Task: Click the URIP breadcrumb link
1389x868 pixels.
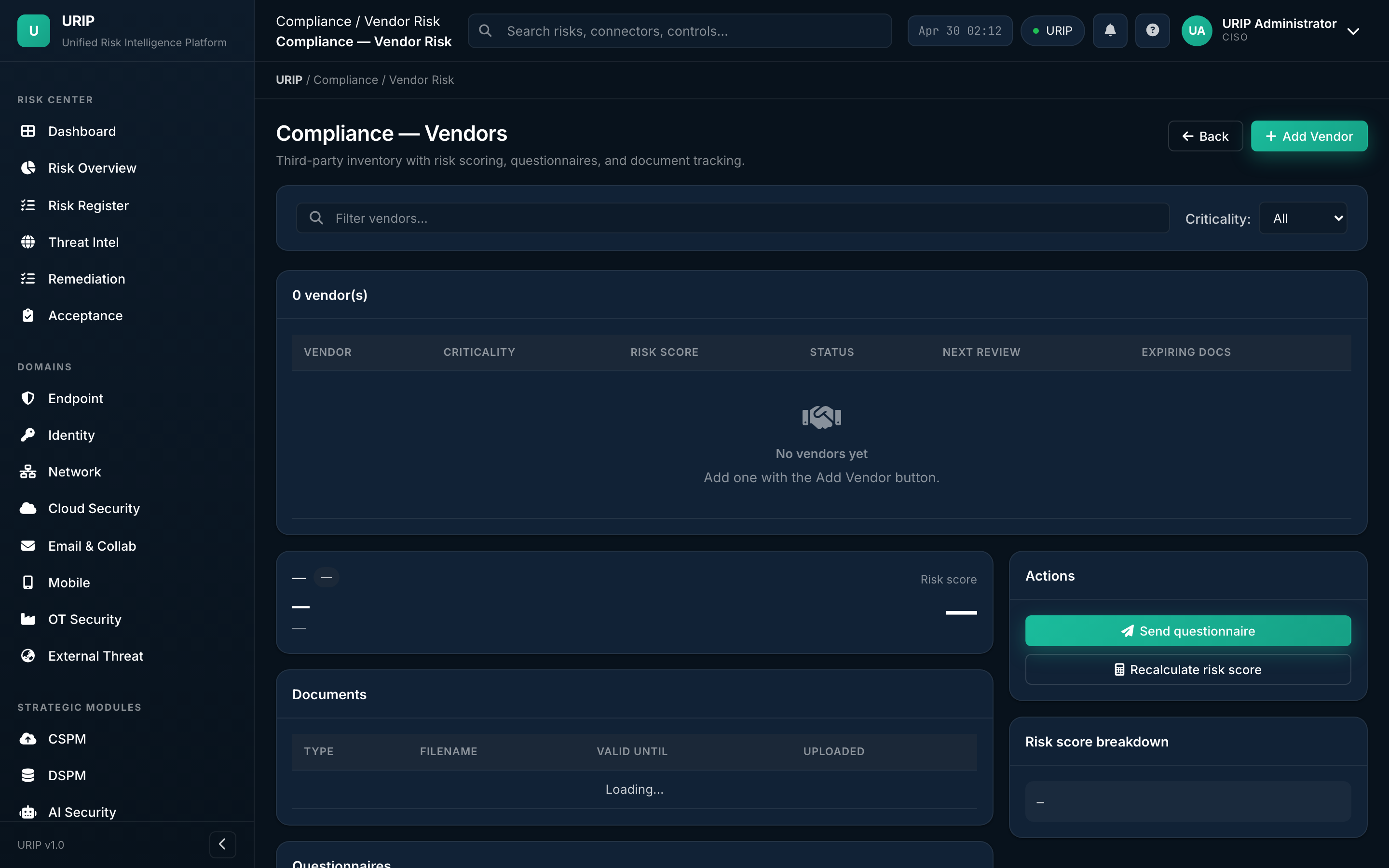Action: [289, 80]
